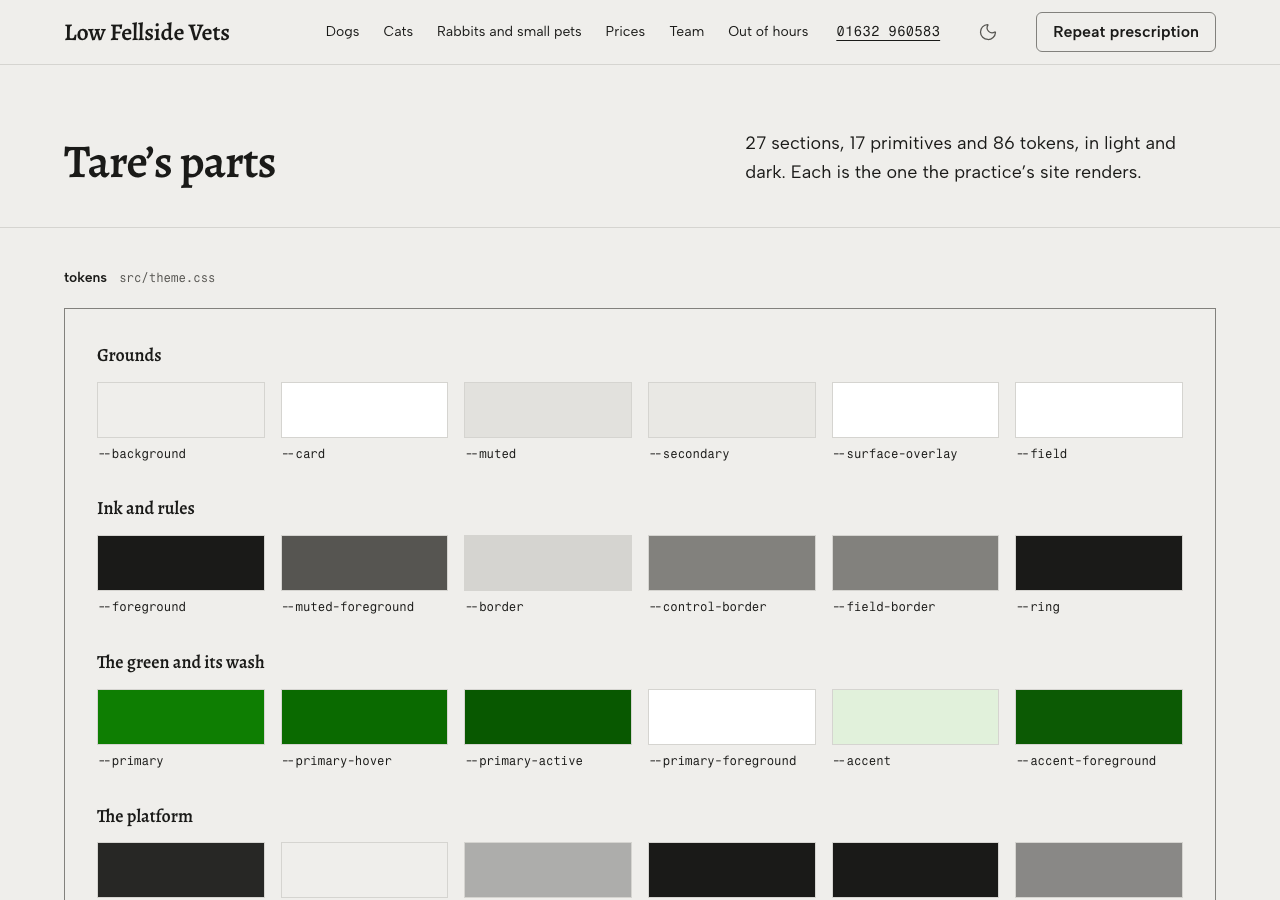Select the --foreground ink swatch
1280x900 pixels.
coord(181,563)
